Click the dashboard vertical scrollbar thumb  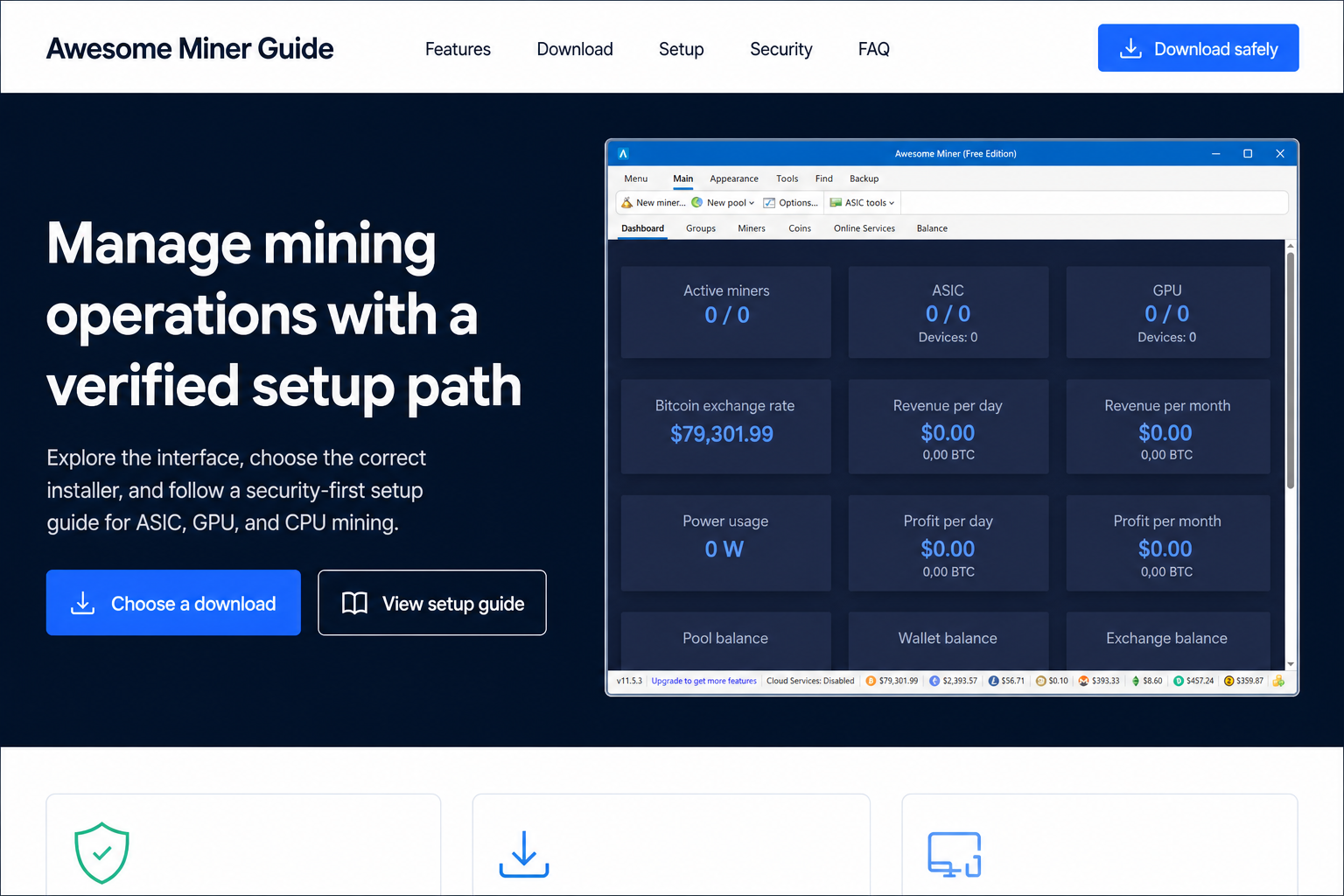pyautogui.click(x=1291, y=370)
